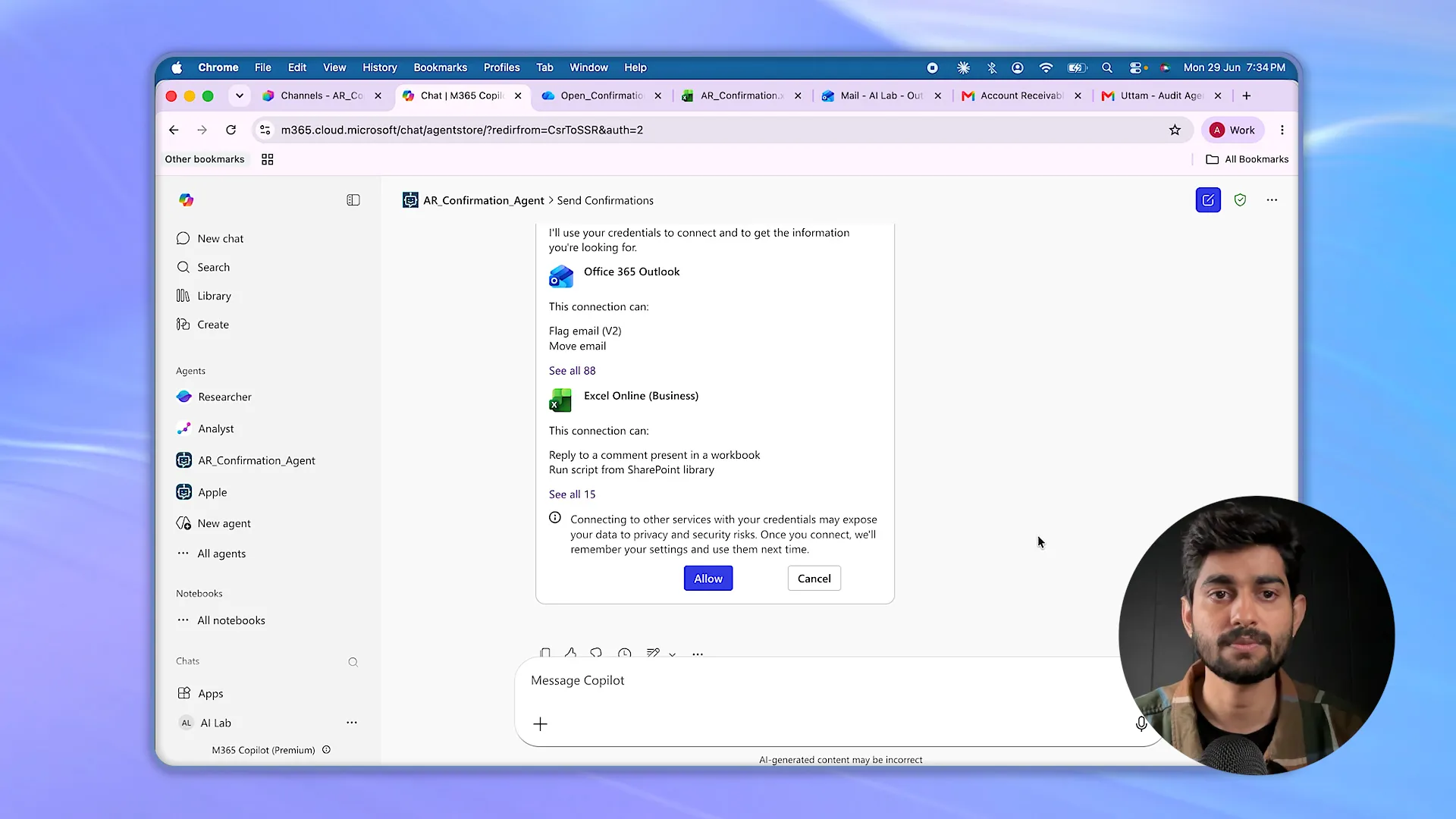This screenshot has width=1456, height=819.
Task: Show All agents list
Action: pos(211,554)
